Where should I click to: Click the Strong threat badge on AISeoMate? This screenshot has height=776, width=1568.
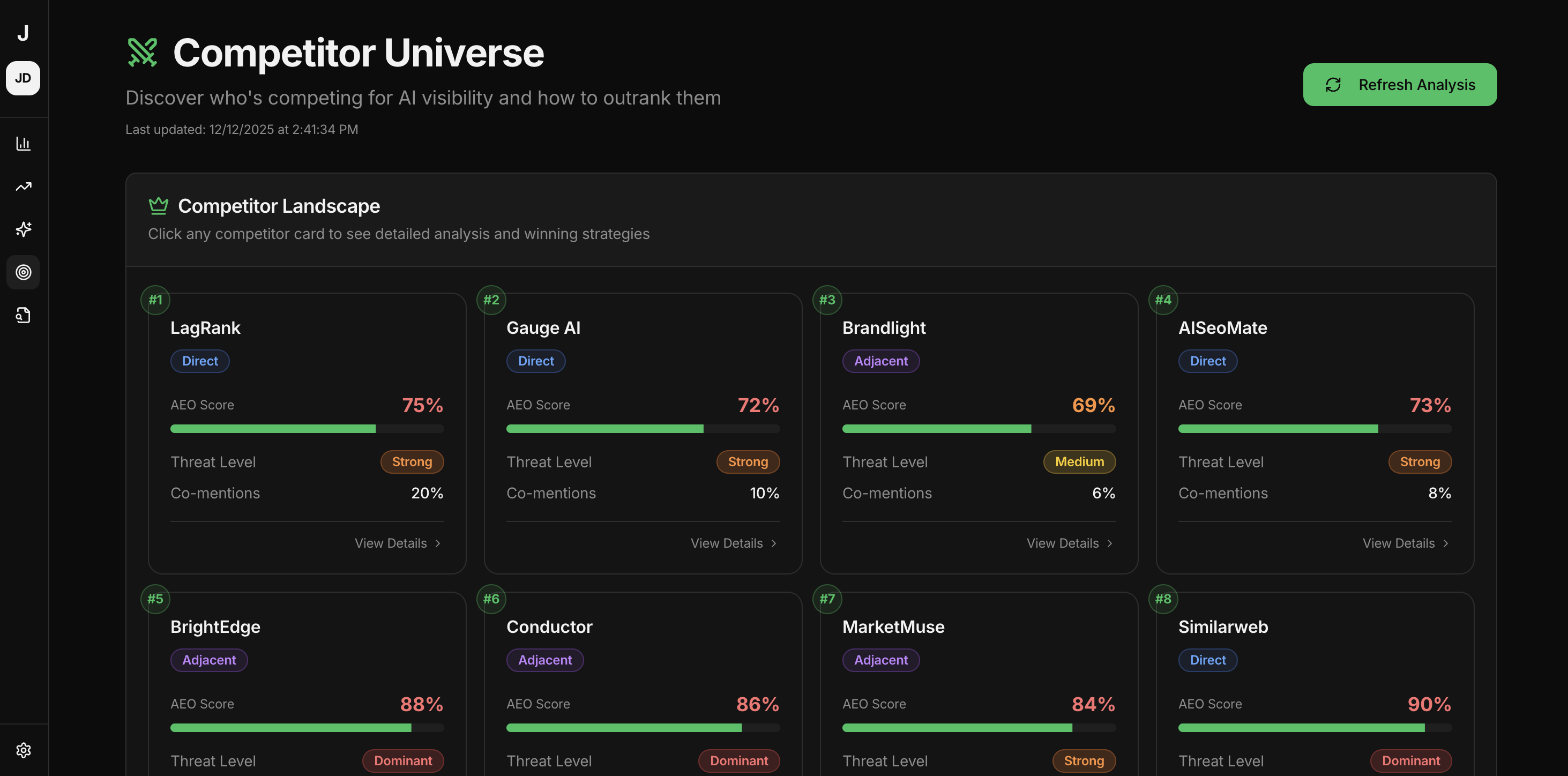pos(1419,461)
